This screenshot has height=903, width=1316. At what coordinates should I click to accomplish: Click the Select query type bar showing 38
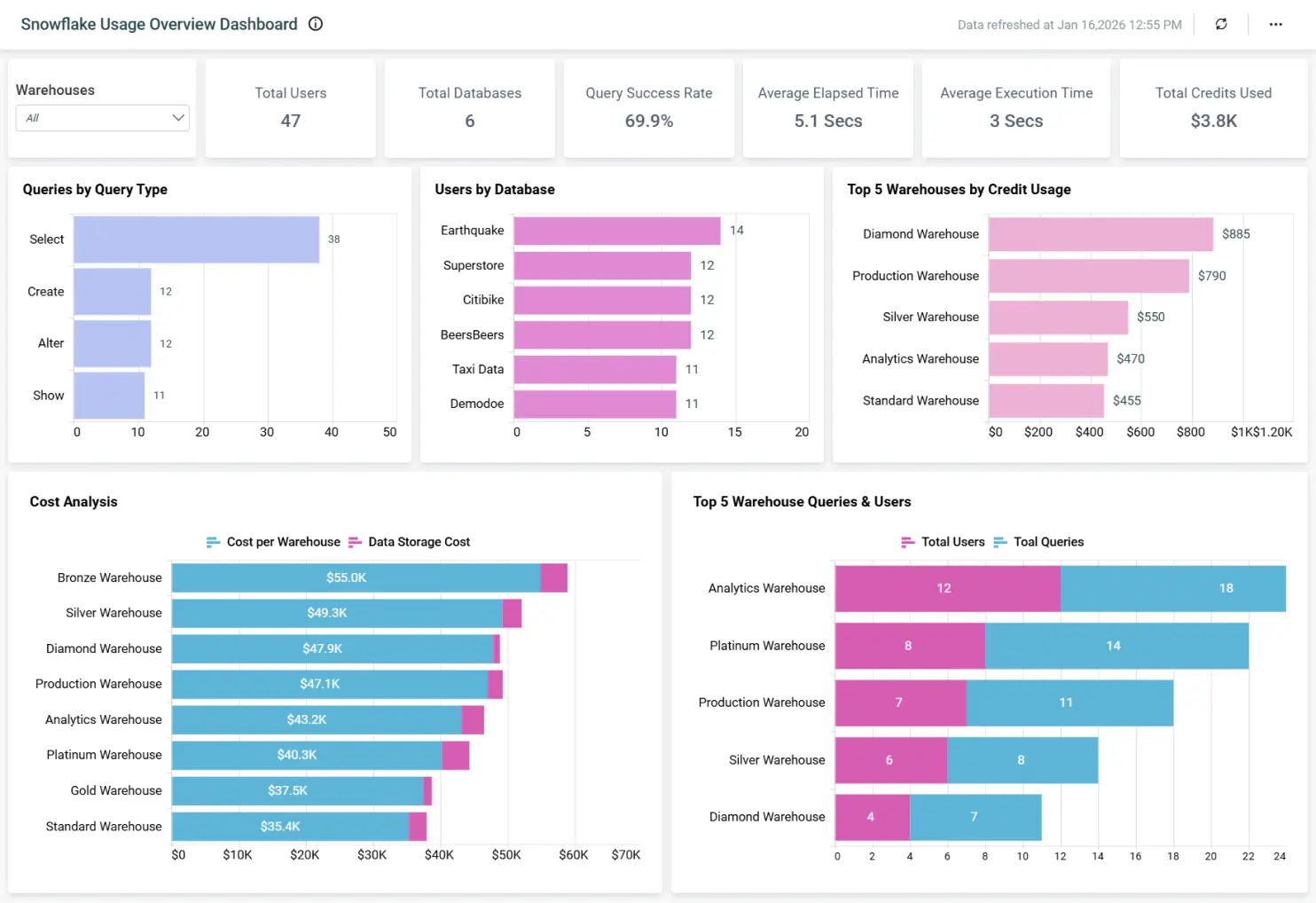[x=195, y=239]
